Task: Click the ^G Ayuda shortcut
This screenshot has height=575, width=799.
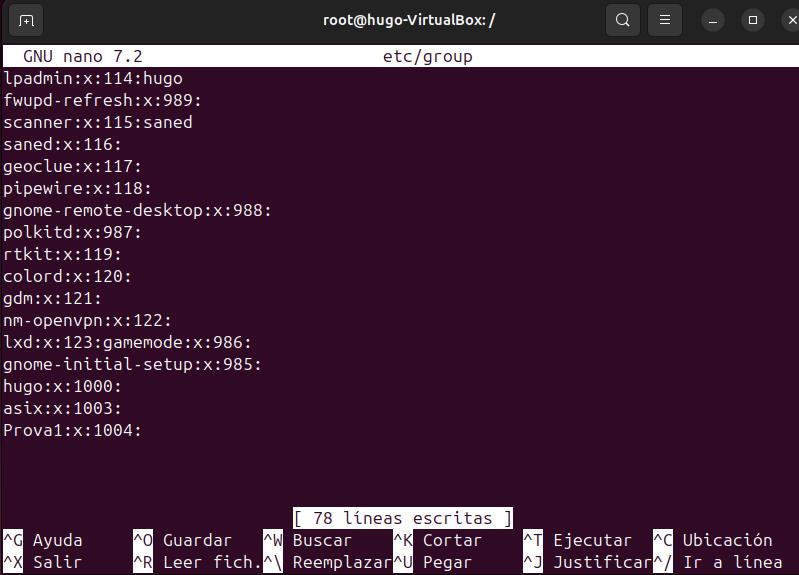Action: (43, 540)
